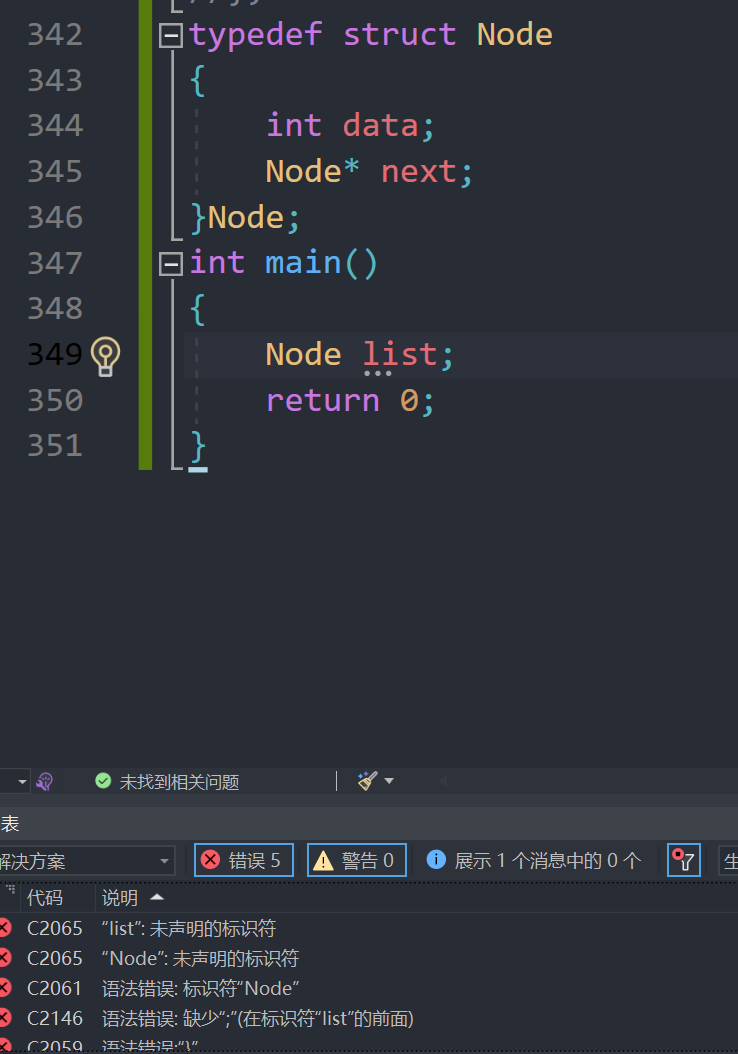The height and width of the screenshot is (1054, 738).
Task: Click the error icon beside C2061
Action: click(4, 988)
